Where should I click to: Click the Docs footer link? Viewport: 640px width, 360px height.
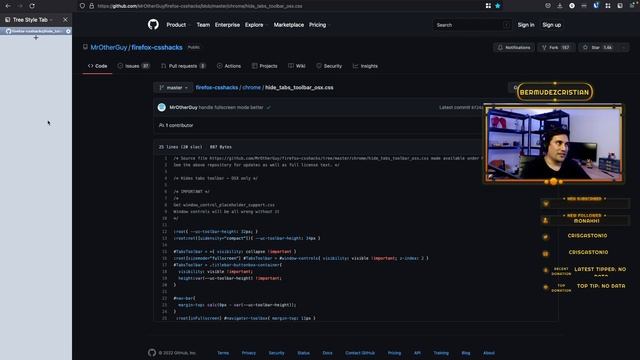[x=327, y=353]
